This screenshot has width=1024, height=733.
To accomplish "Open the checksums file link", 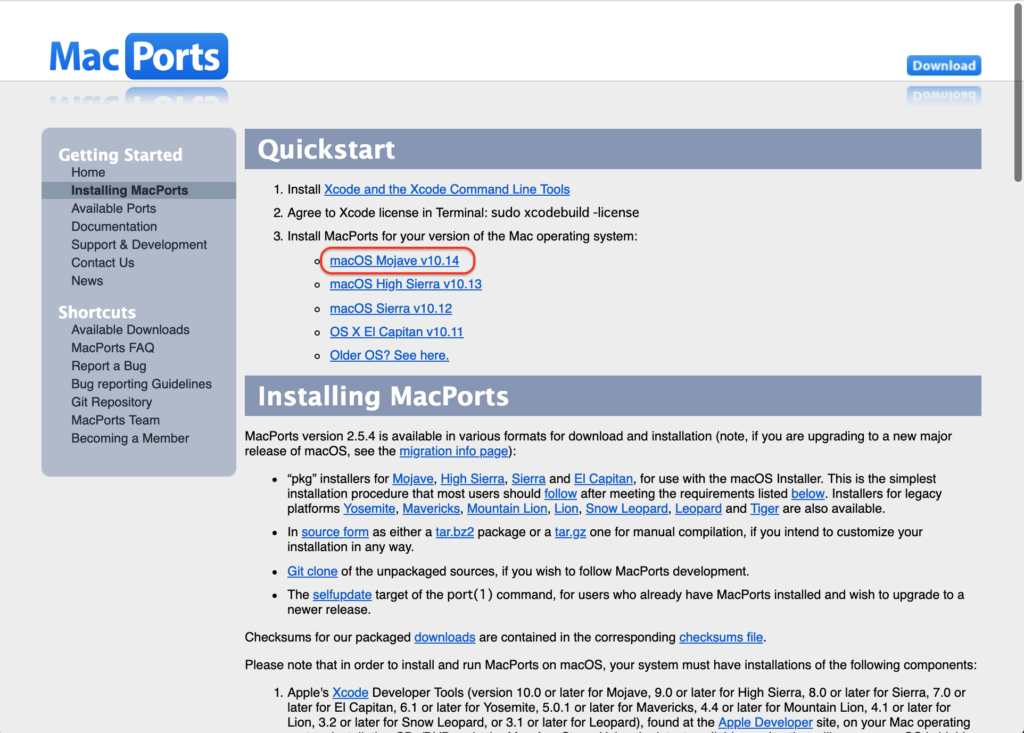I will 721,637.
